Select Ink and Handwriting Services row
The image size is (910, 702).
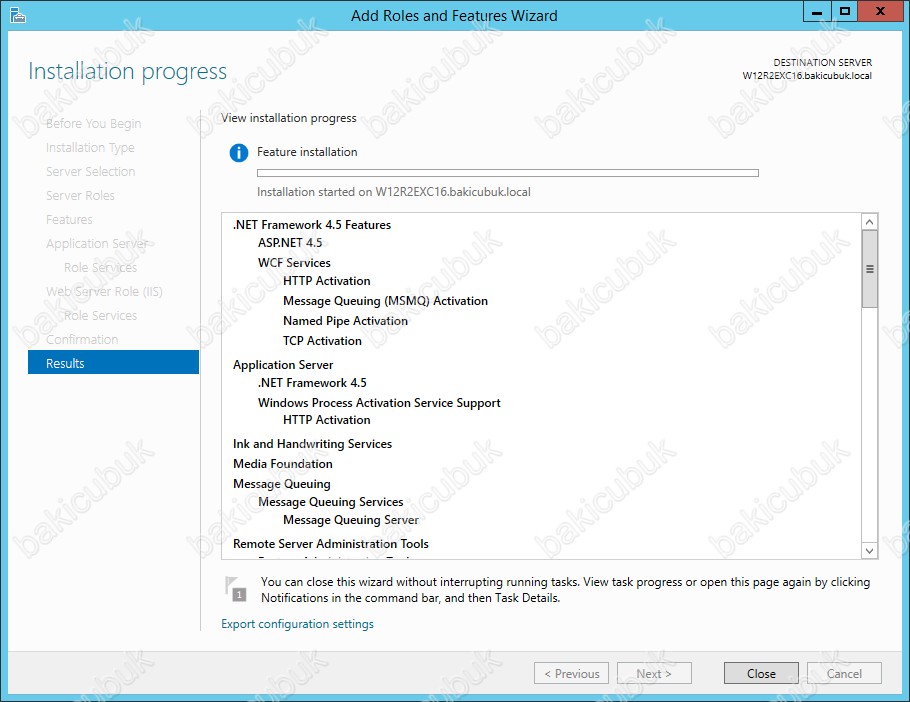(x=312, y=444)
